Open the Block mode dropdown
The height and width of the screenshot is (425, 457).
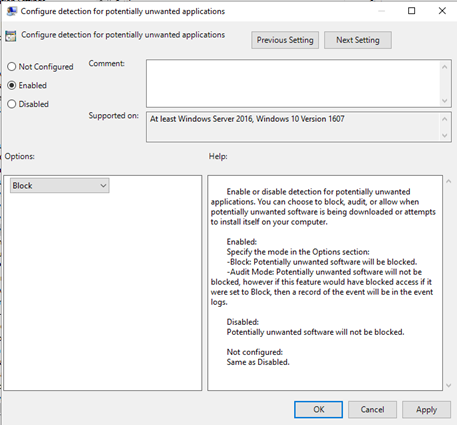60,186
